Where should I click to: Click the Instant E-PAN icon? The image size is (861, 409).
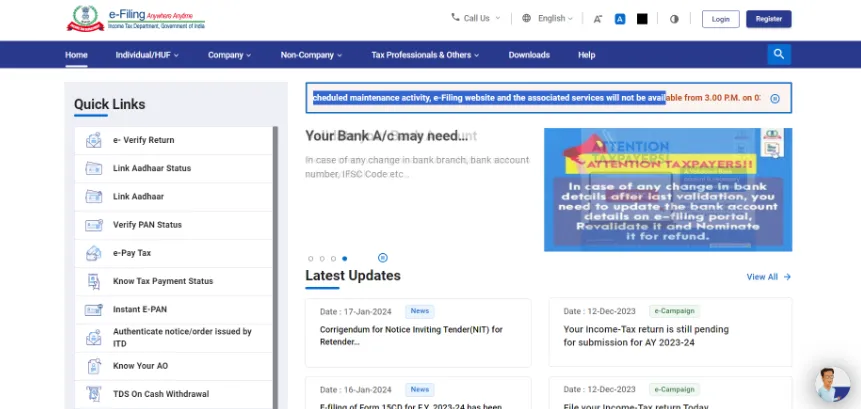93,310
